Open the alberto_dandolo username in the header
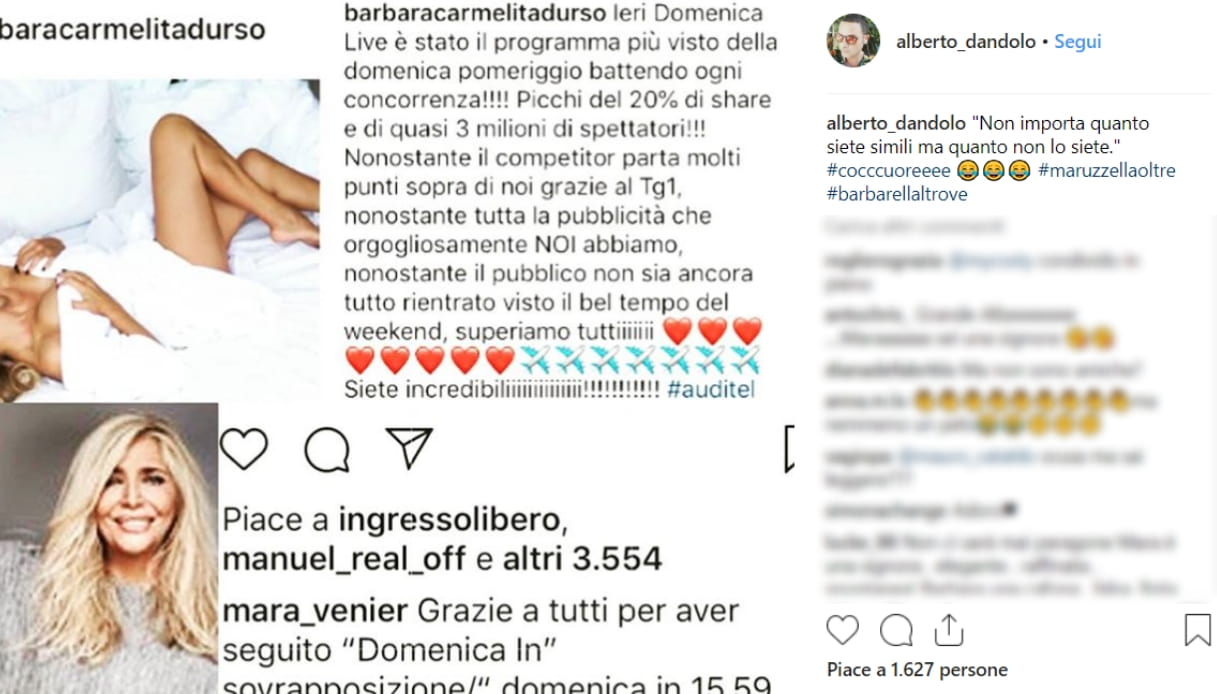This screenshot has width=1217, height=694. [966, 42]
